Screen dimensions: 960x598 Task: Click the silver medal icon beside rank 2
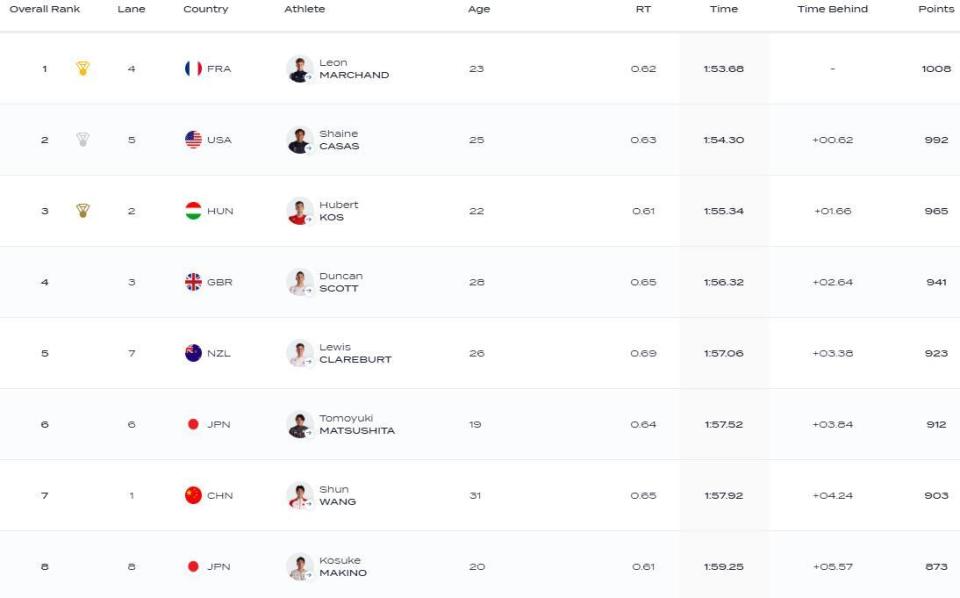83,140
